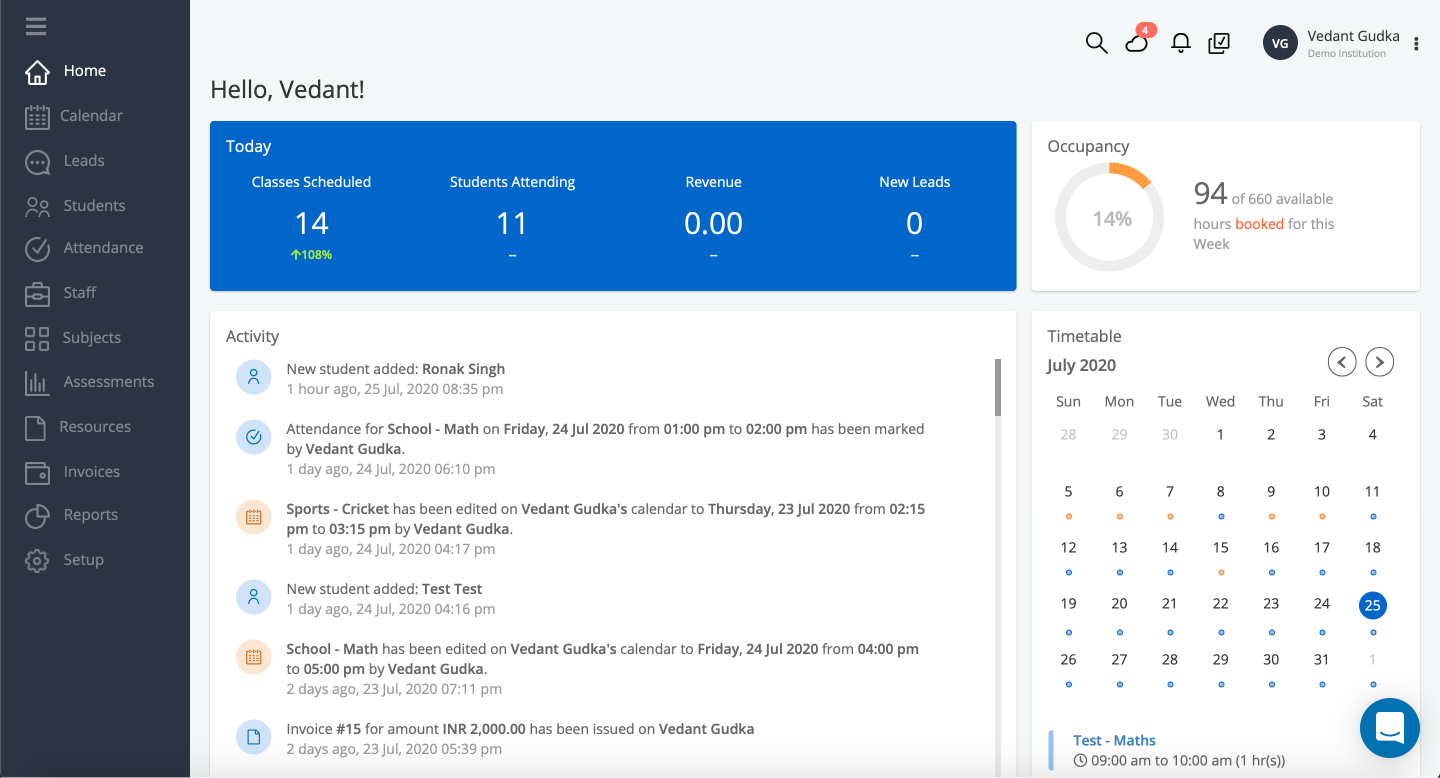Open notifications with the bell icon
Screen dimensions: 1440x778
pyautogui.click(x=1180, y=43)
